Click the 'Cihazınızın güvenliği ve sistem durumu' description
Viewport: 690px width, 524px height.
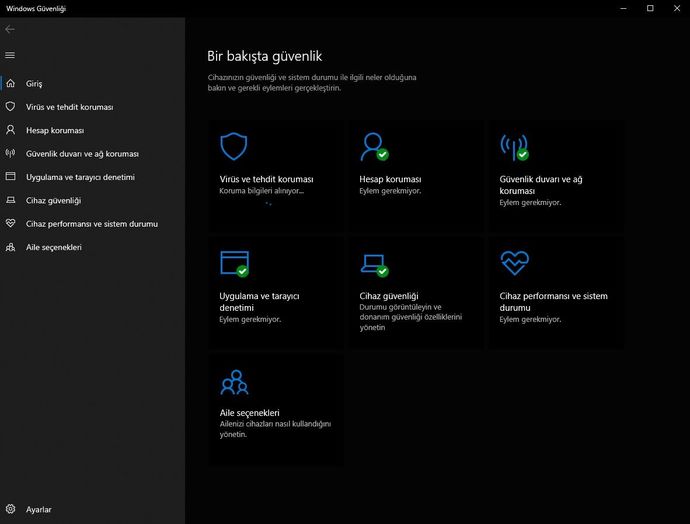point(312,82)
